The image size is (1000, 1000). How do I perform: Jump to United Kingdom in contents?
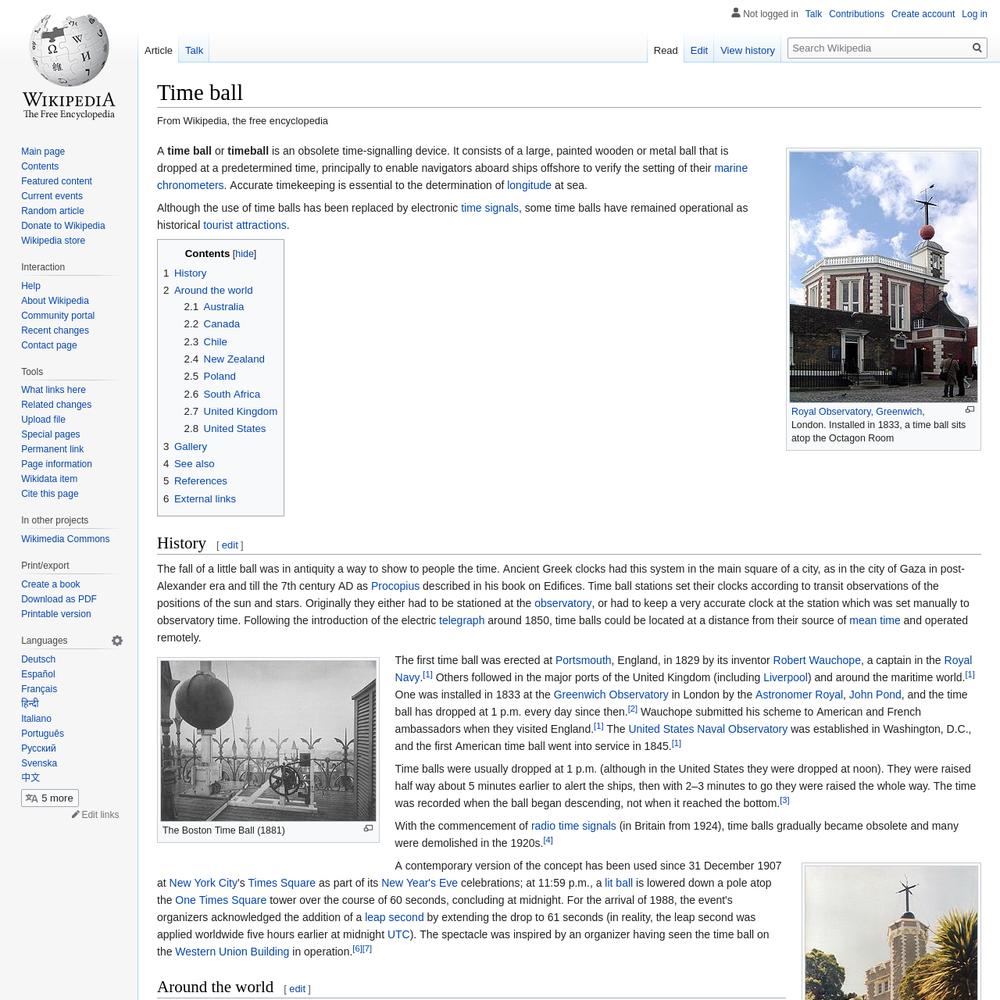click(x=240, y=411)
